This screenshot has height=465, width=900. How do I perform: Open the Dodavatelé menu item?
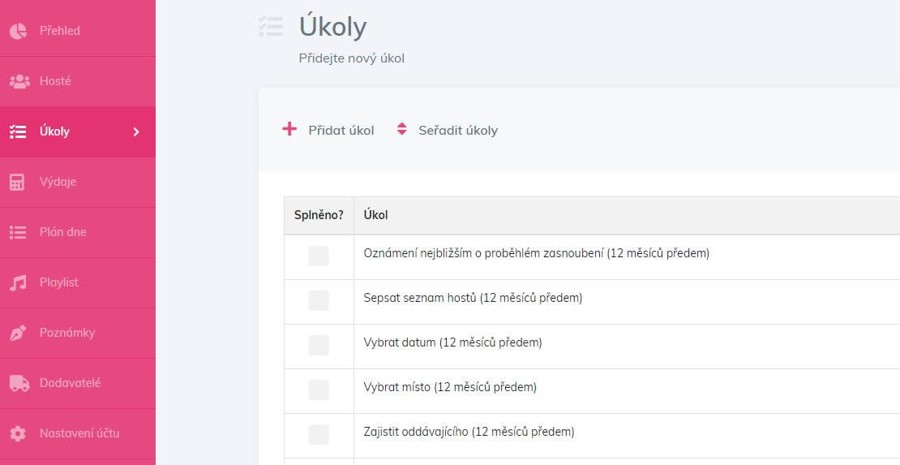[77, 383]
